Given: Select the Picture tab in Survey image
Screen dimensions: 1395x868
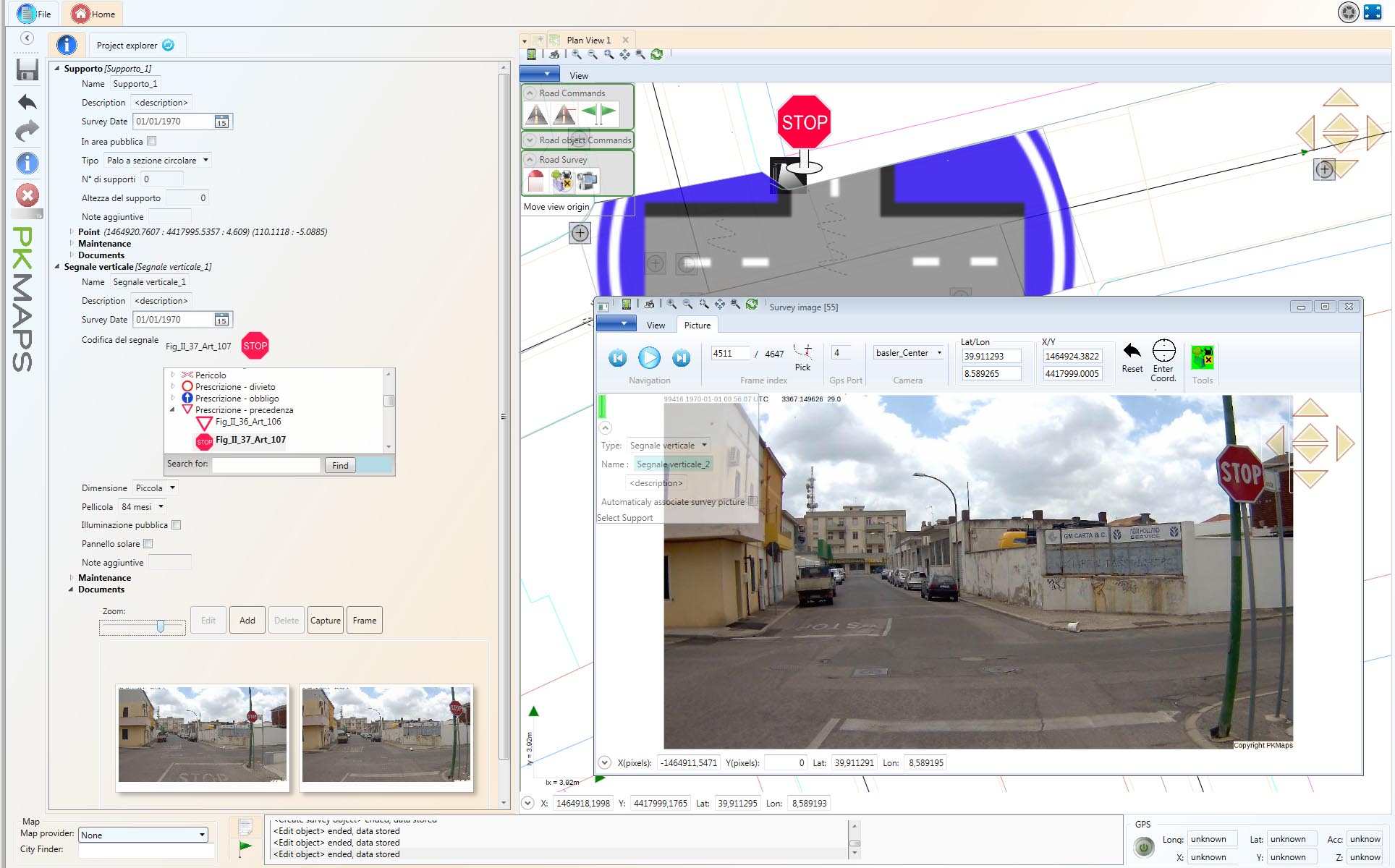Looking at the screenshot, I should click(697, 325).
